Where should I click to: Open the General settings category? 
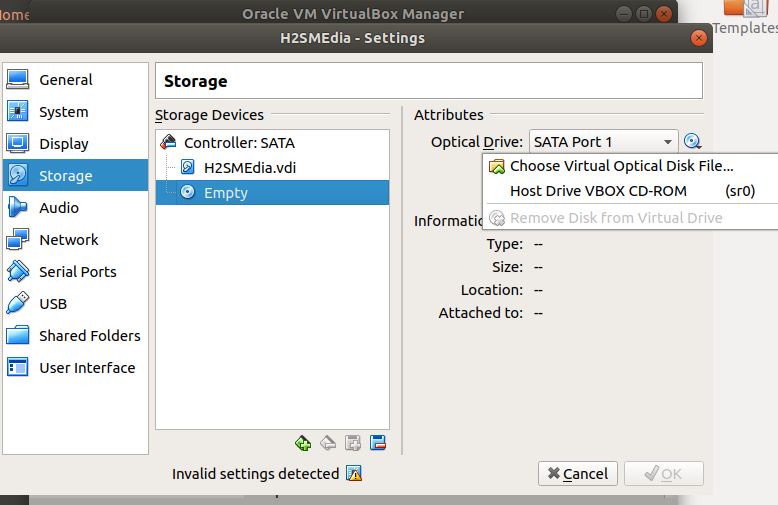coord(75,79)
